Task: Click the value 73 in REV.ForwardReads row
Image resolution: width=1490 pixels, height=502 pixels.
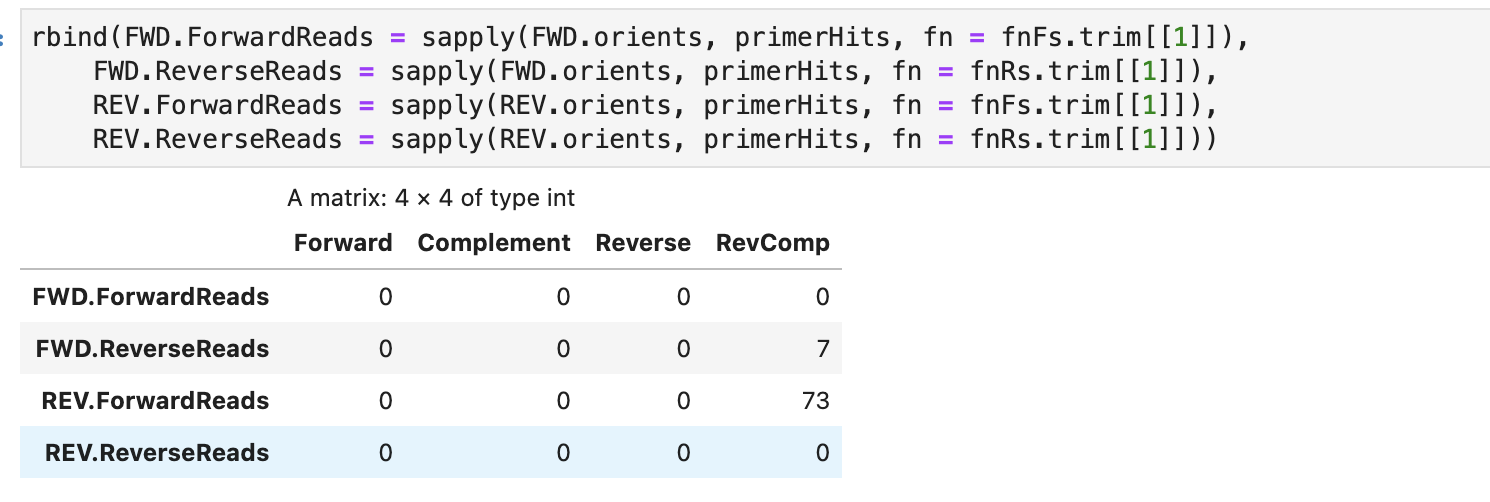Action: [816, 401]
